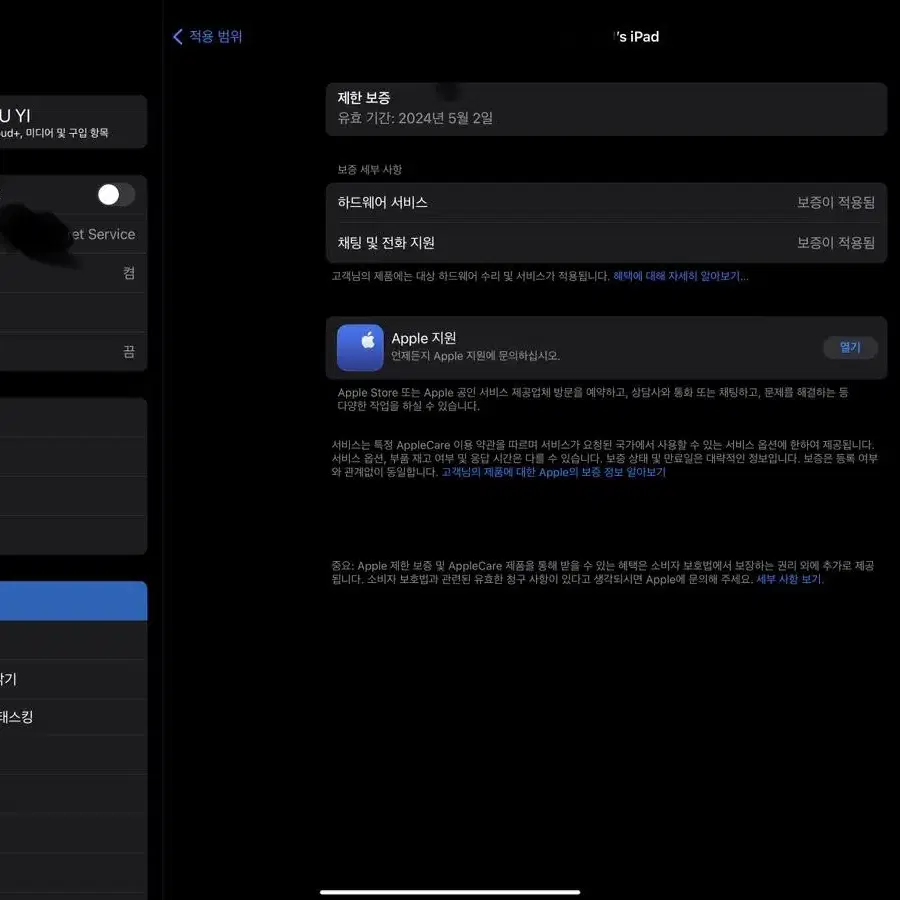This screenshot has width=900, height=900.
Task: Open the sidebar row ending in 태스킹
Action: pos(73,717)
